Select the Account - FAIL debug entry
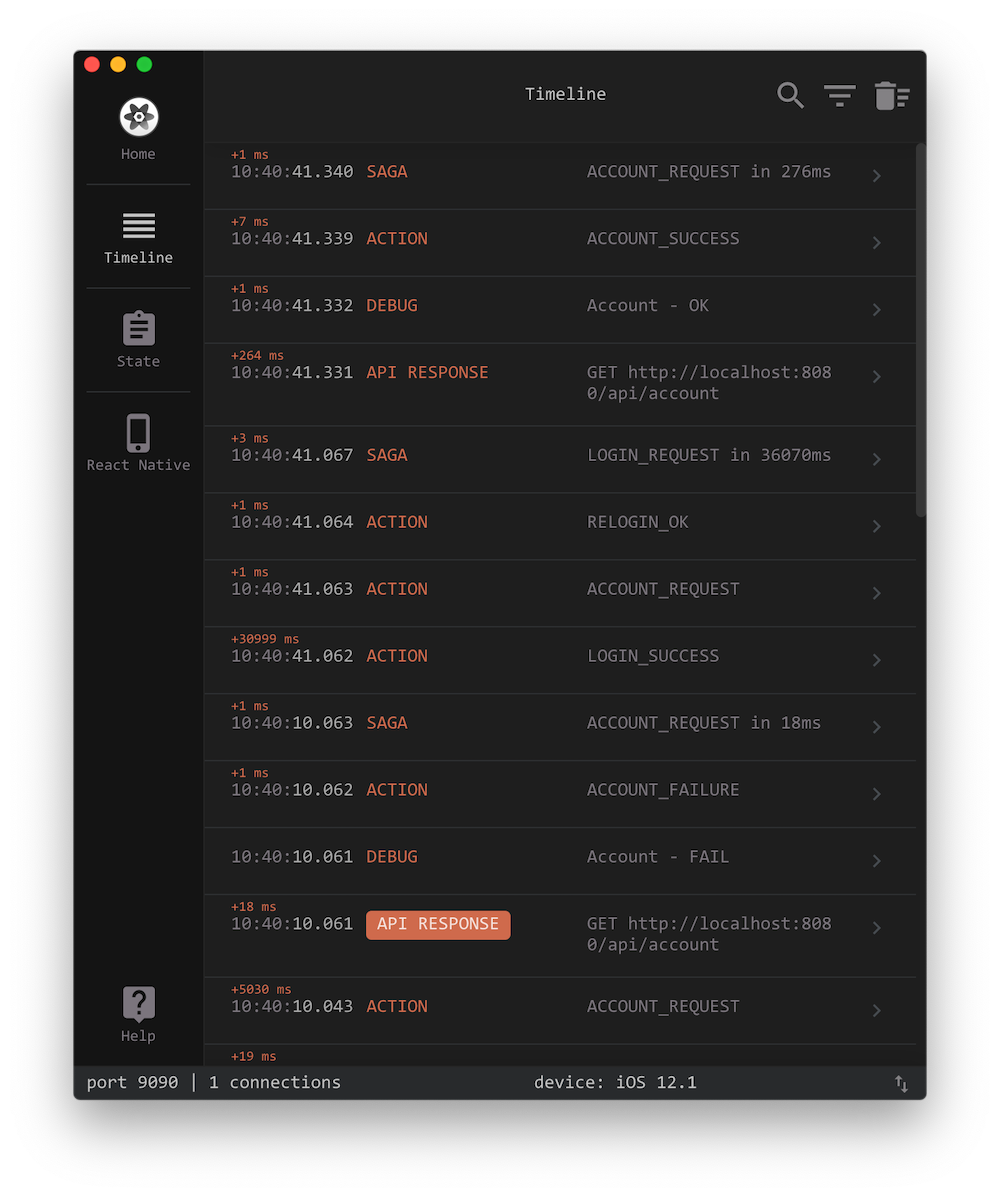1000x1197 pixels. 657,857
